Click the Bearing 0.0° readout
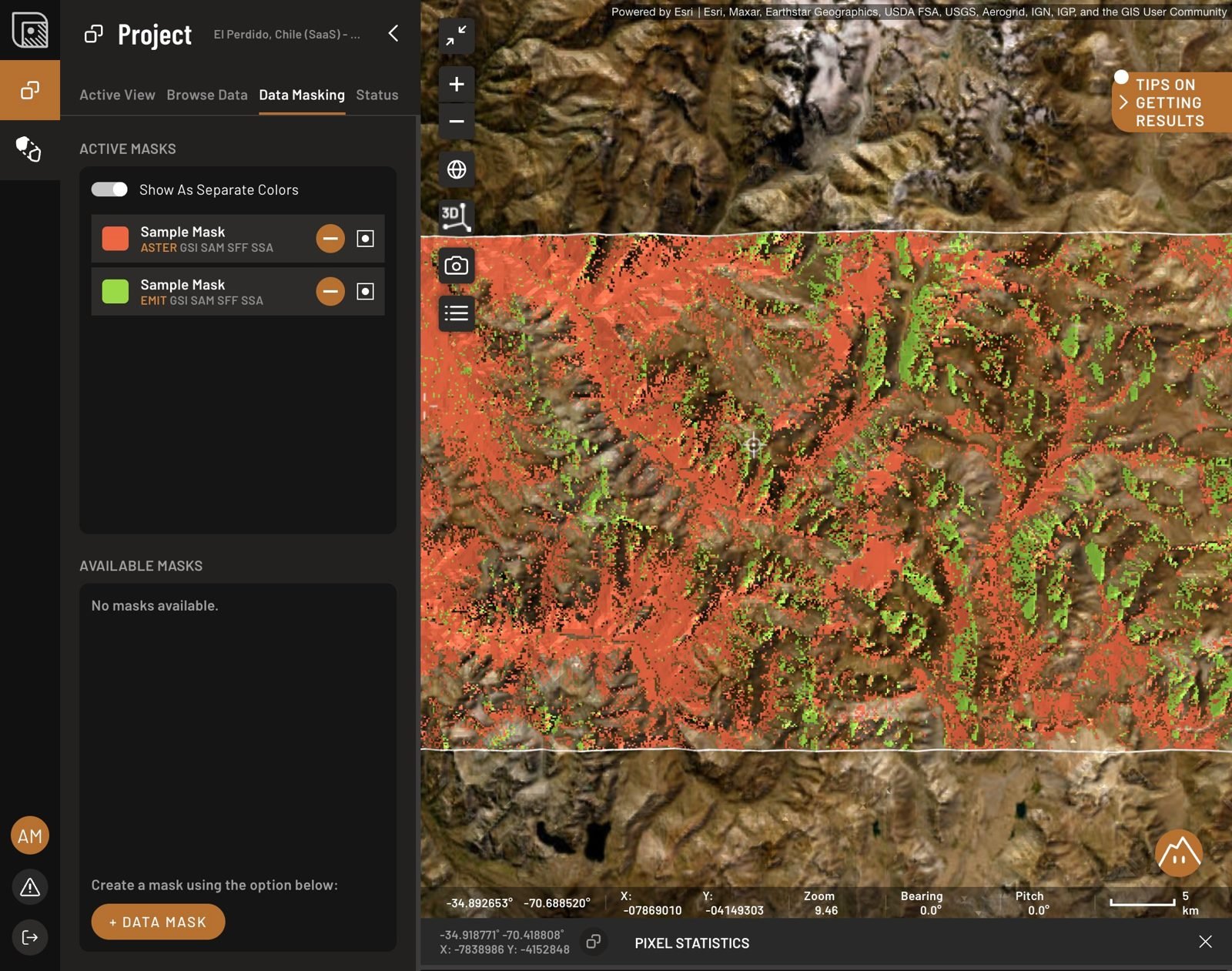The width and height of the screenshot is (1232, 971). pyautogui.click(x=922, y=903)
